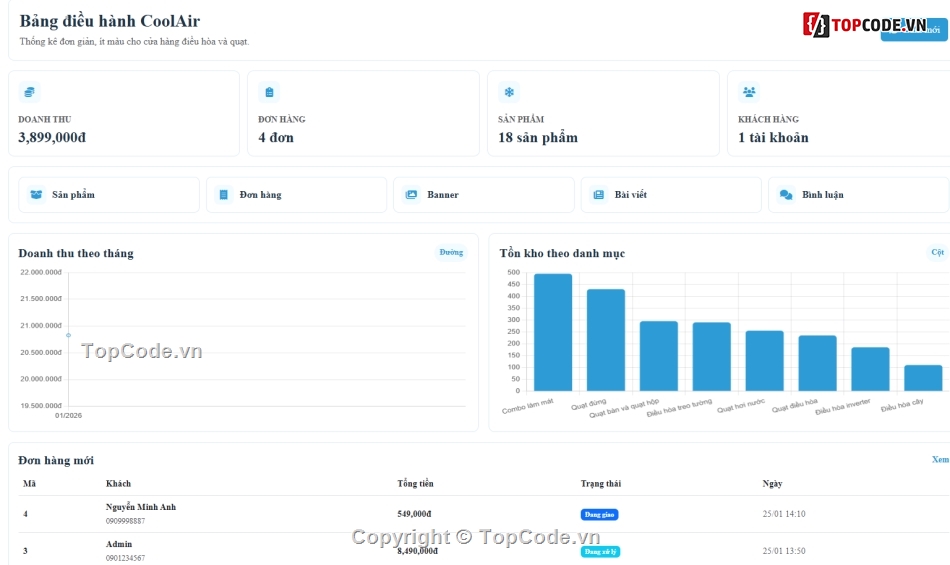Image resolution: width=950 pixels, height=565 pixels.
Task: Click the Quạt đứng bar
Action: (606, 340)
